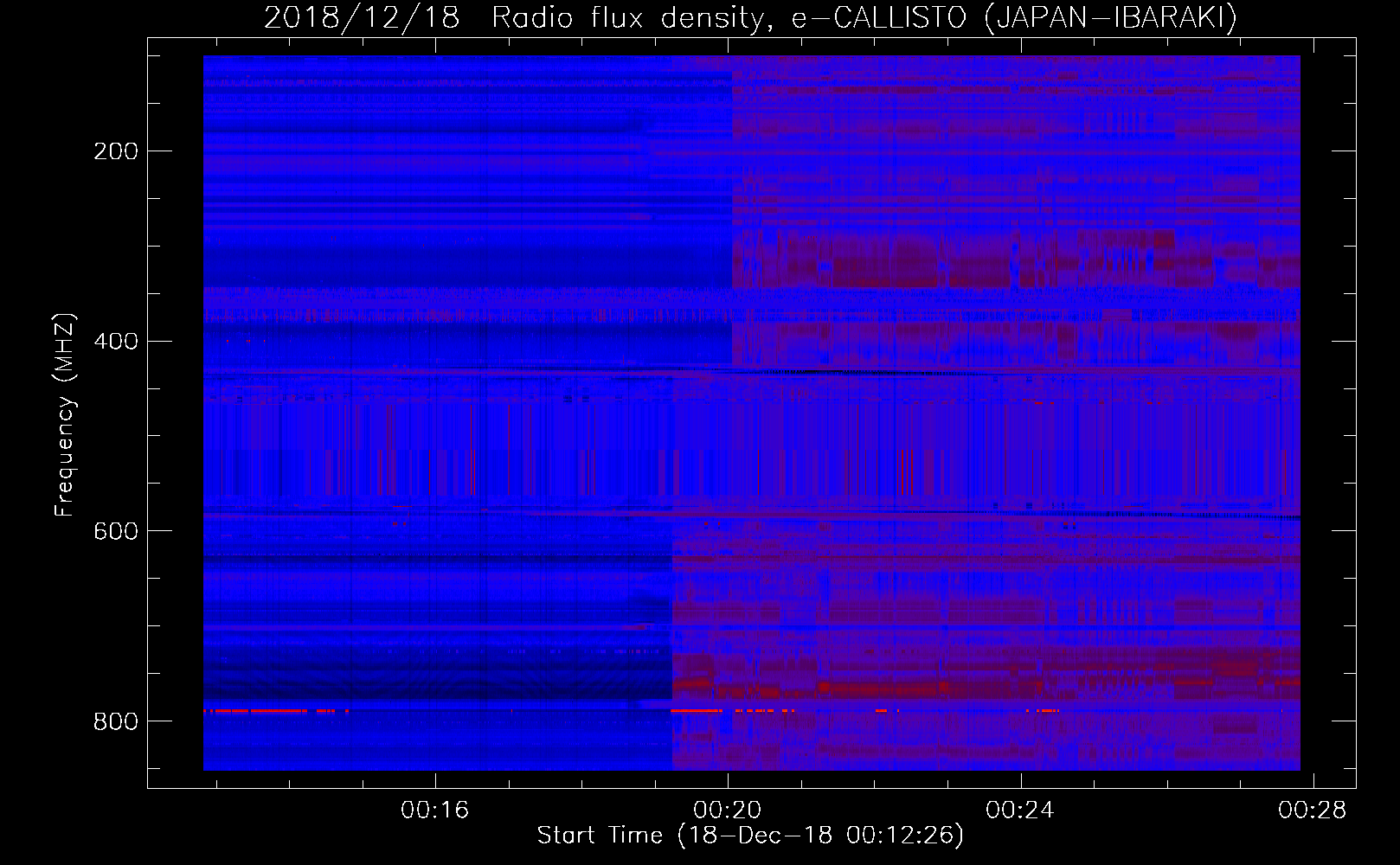Click the 00:24 time tick label
The image size is (1400, 865).
pyautogui.click(x=1020, y=810)
